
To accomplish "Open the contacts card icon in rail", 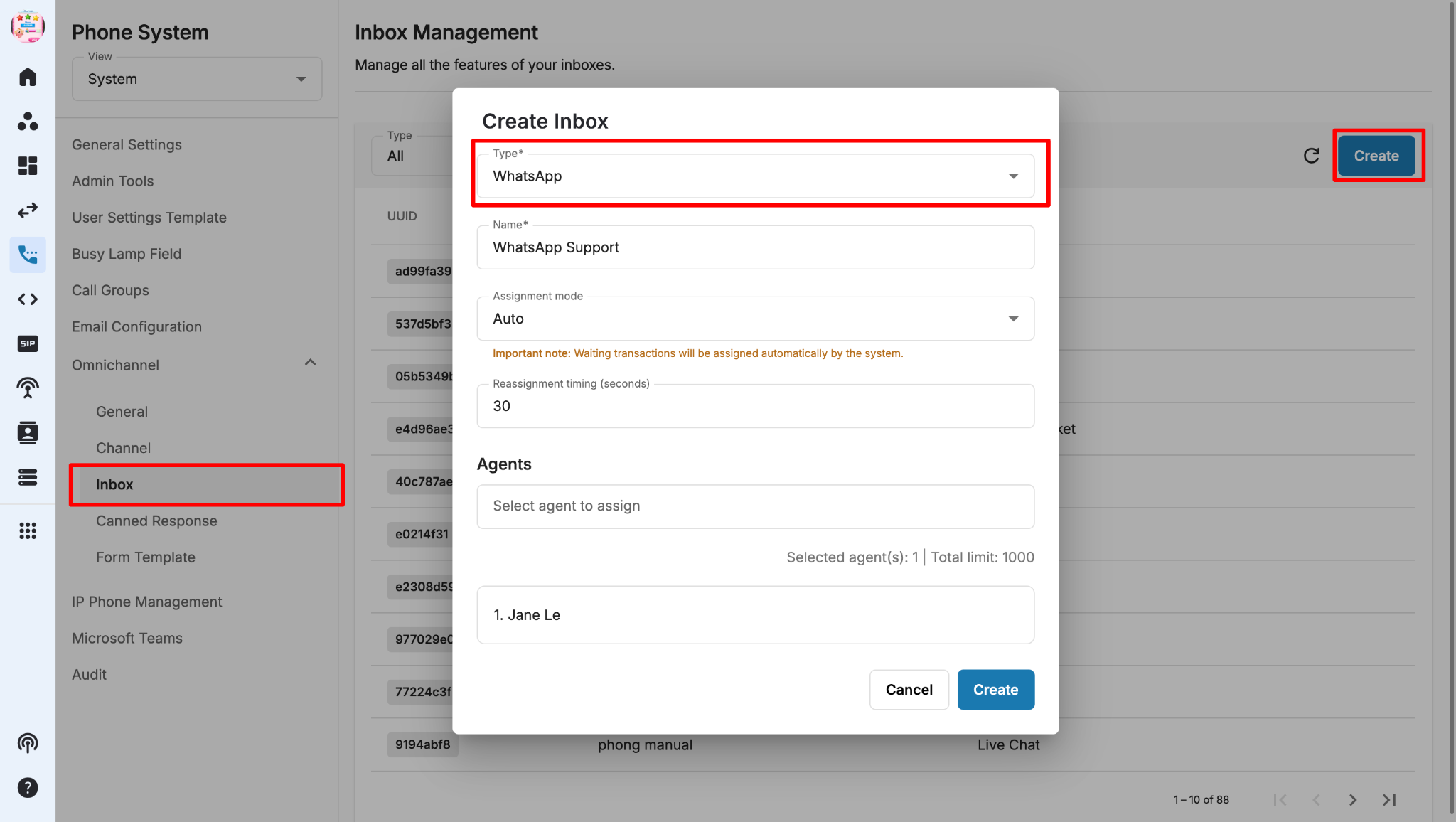I will pos(28,432).
